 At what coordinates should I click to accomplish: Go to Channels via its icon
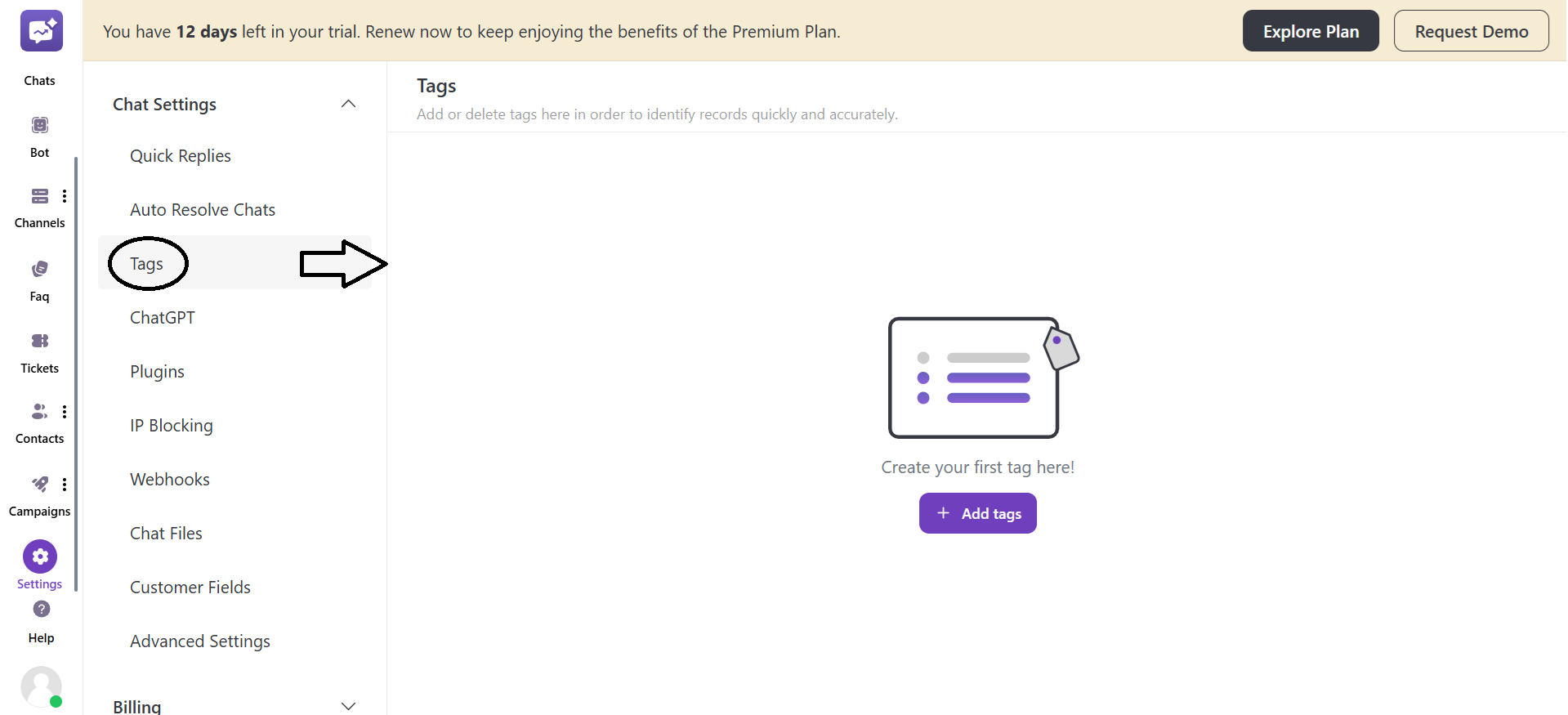(x=39, y=196)
